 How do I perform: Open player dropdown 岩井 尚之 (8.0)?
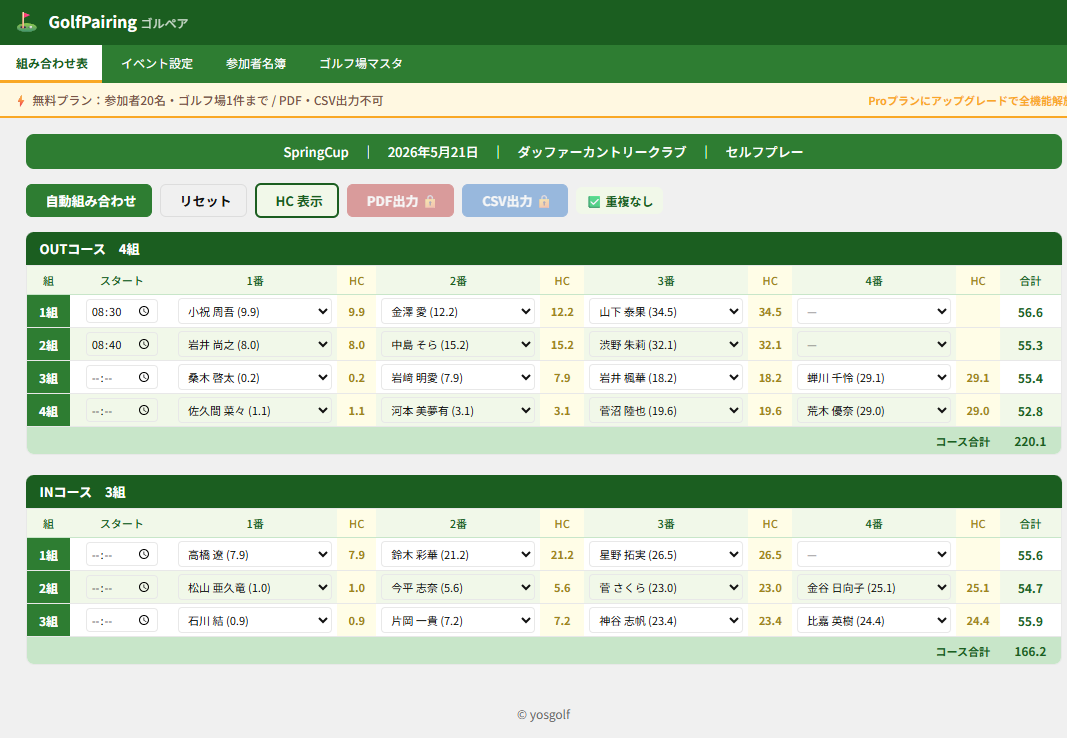255,344
